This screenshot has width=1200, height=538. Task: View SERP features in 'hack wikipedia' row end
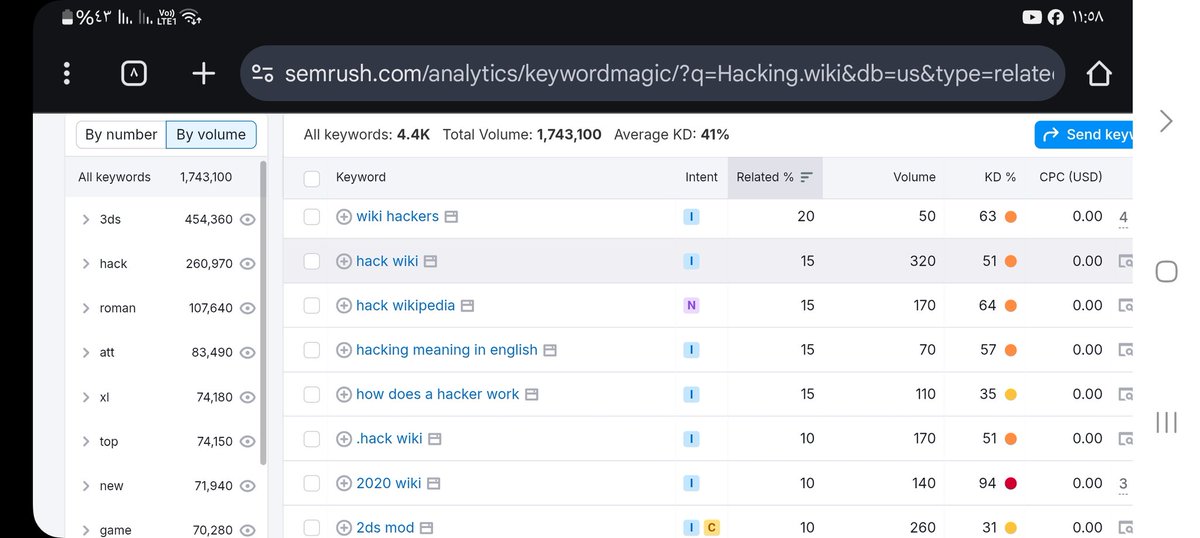(x=1125, y=305)
